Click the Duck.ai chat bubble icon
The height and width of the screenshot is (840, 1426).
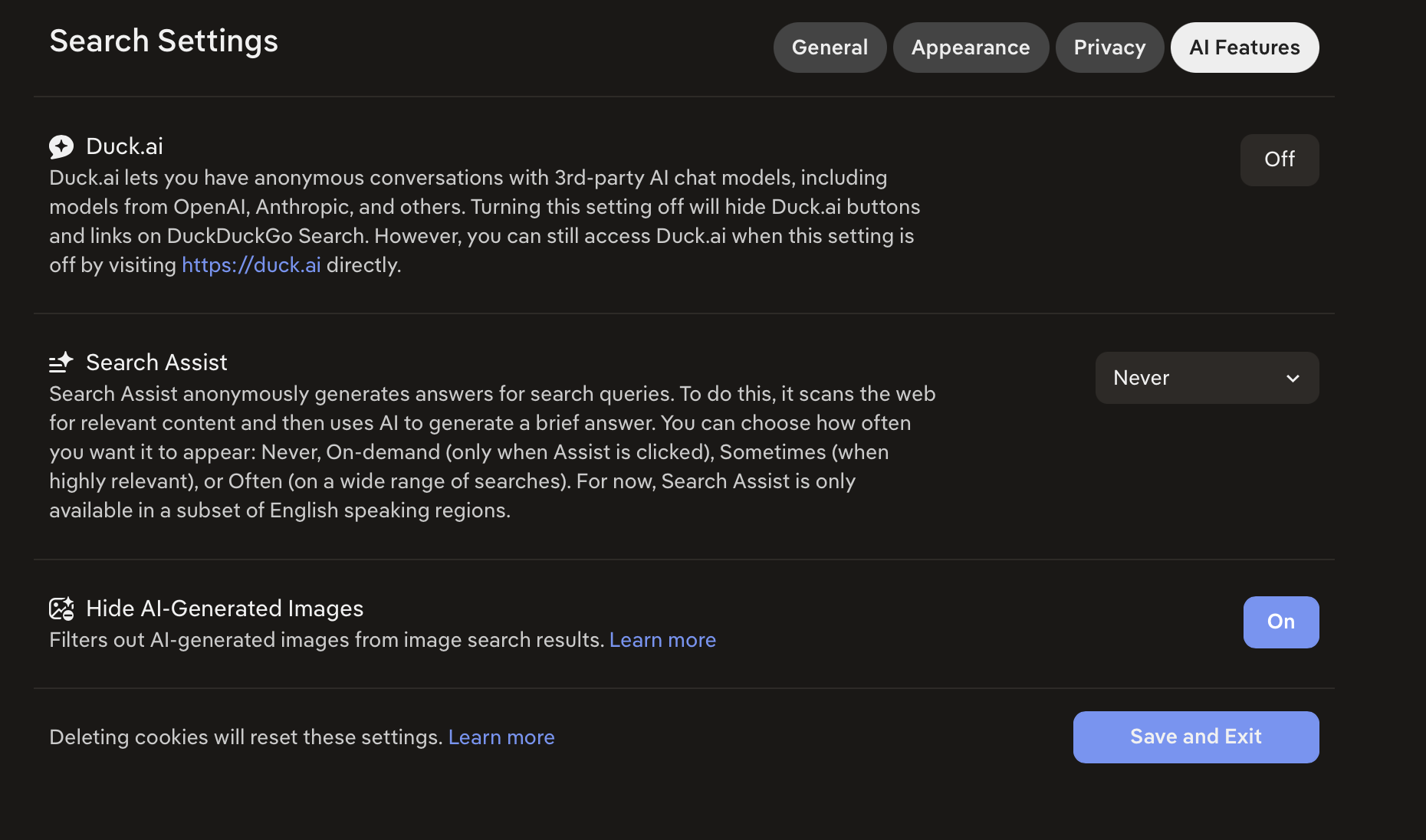pyautogui.click(x=61, y=146)
